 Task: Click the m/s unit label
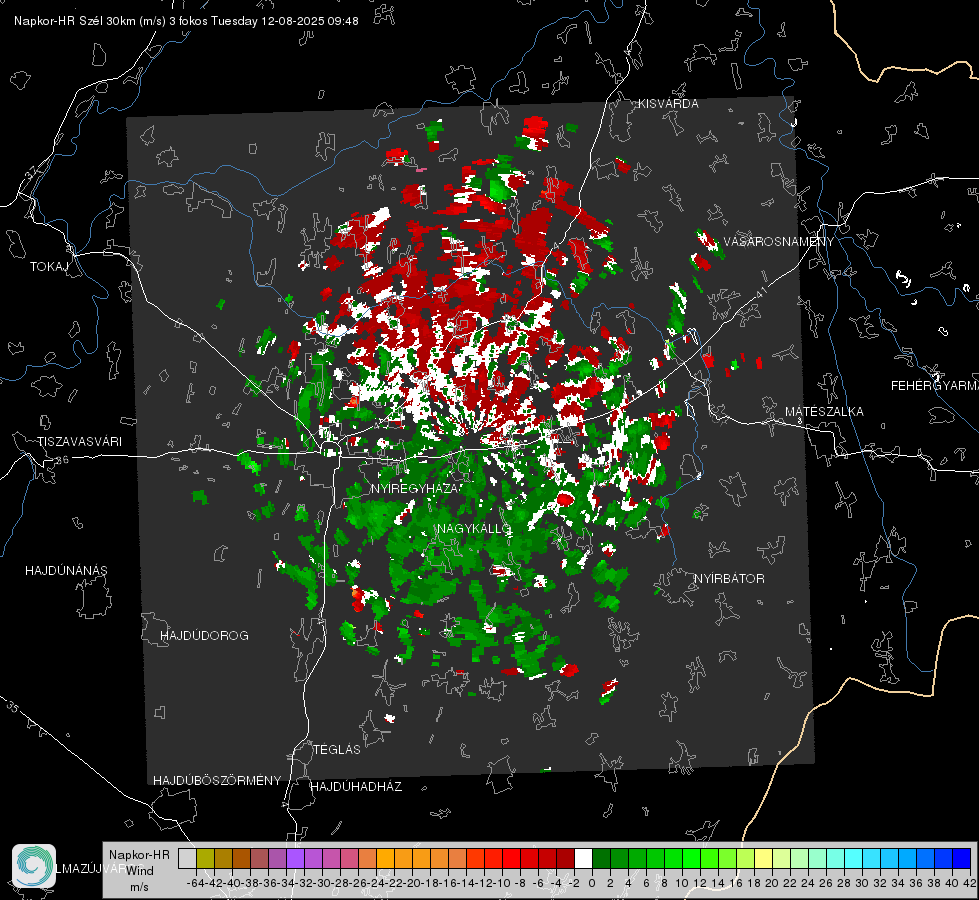click(x=139, y=887)
